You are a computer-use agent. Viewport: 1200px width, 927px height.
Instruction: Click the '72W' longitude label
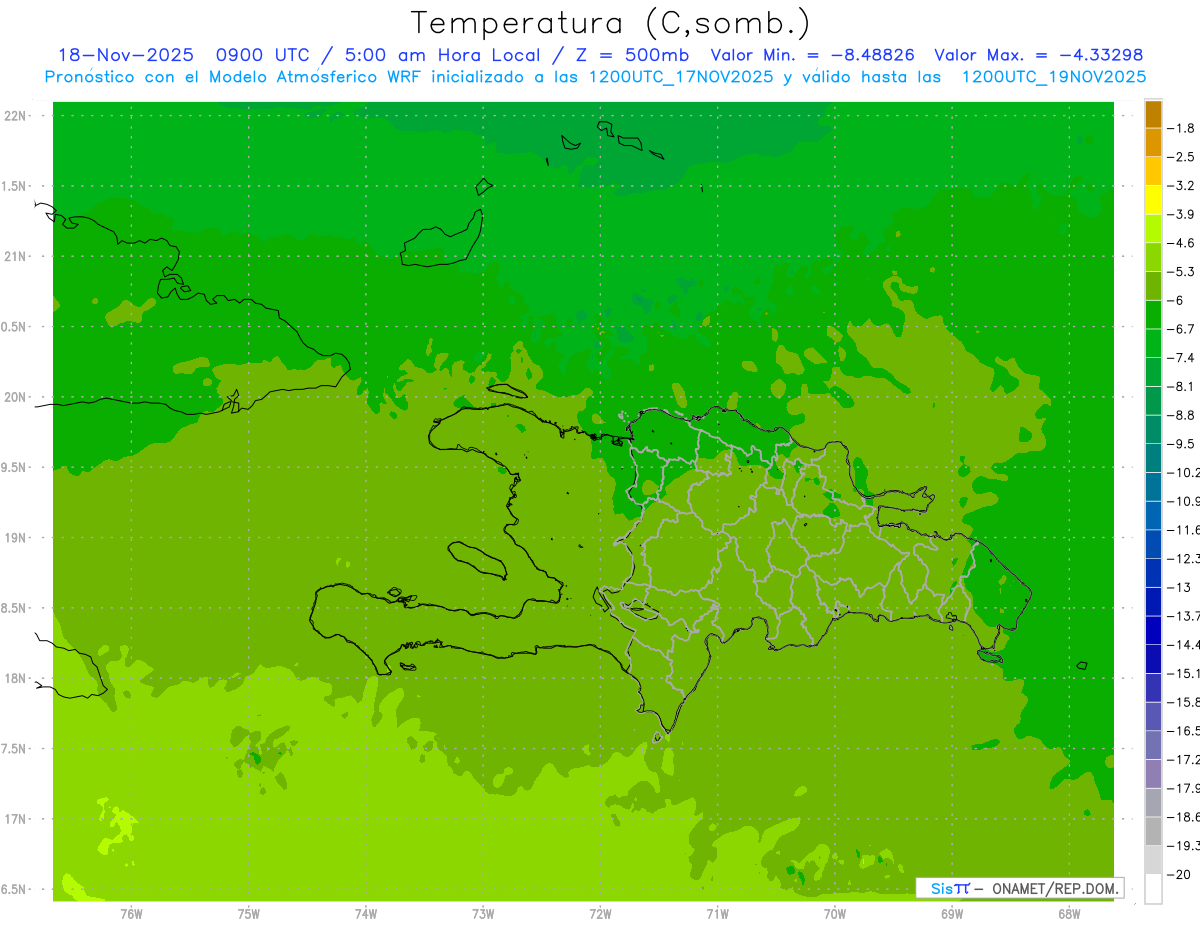point(600,914)
